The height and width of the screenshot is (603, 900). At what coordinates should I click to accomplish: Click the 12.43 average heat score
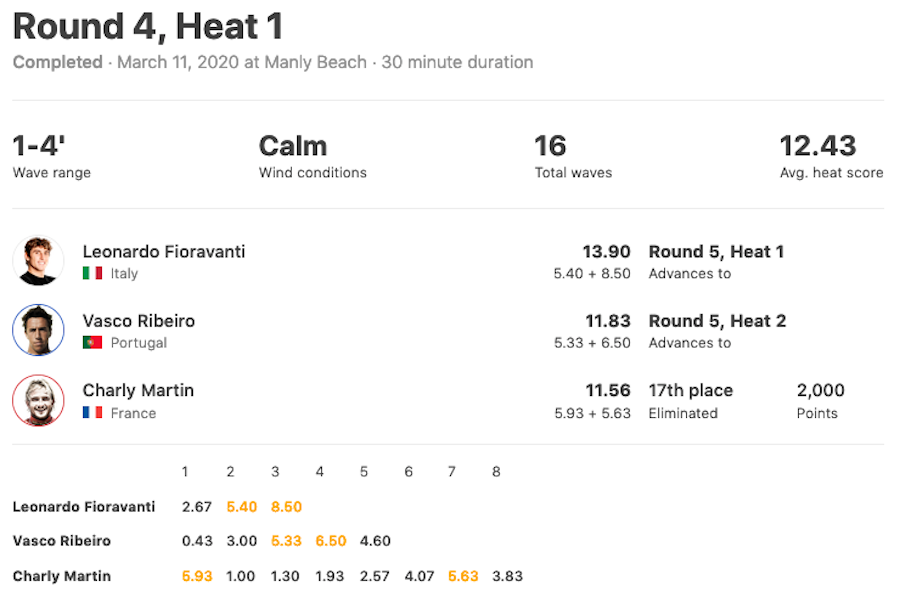(x=818, y=146)
